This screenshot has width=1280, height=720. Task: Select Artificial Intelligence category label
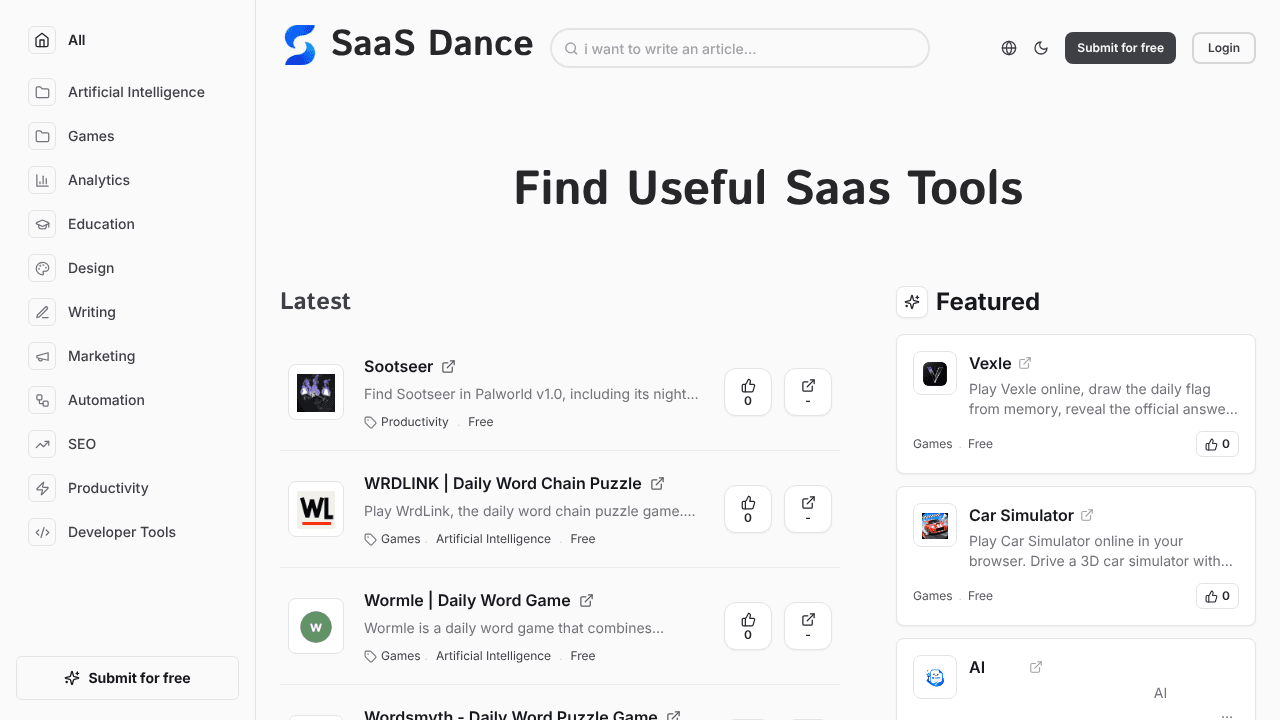(x=136, y=92)
